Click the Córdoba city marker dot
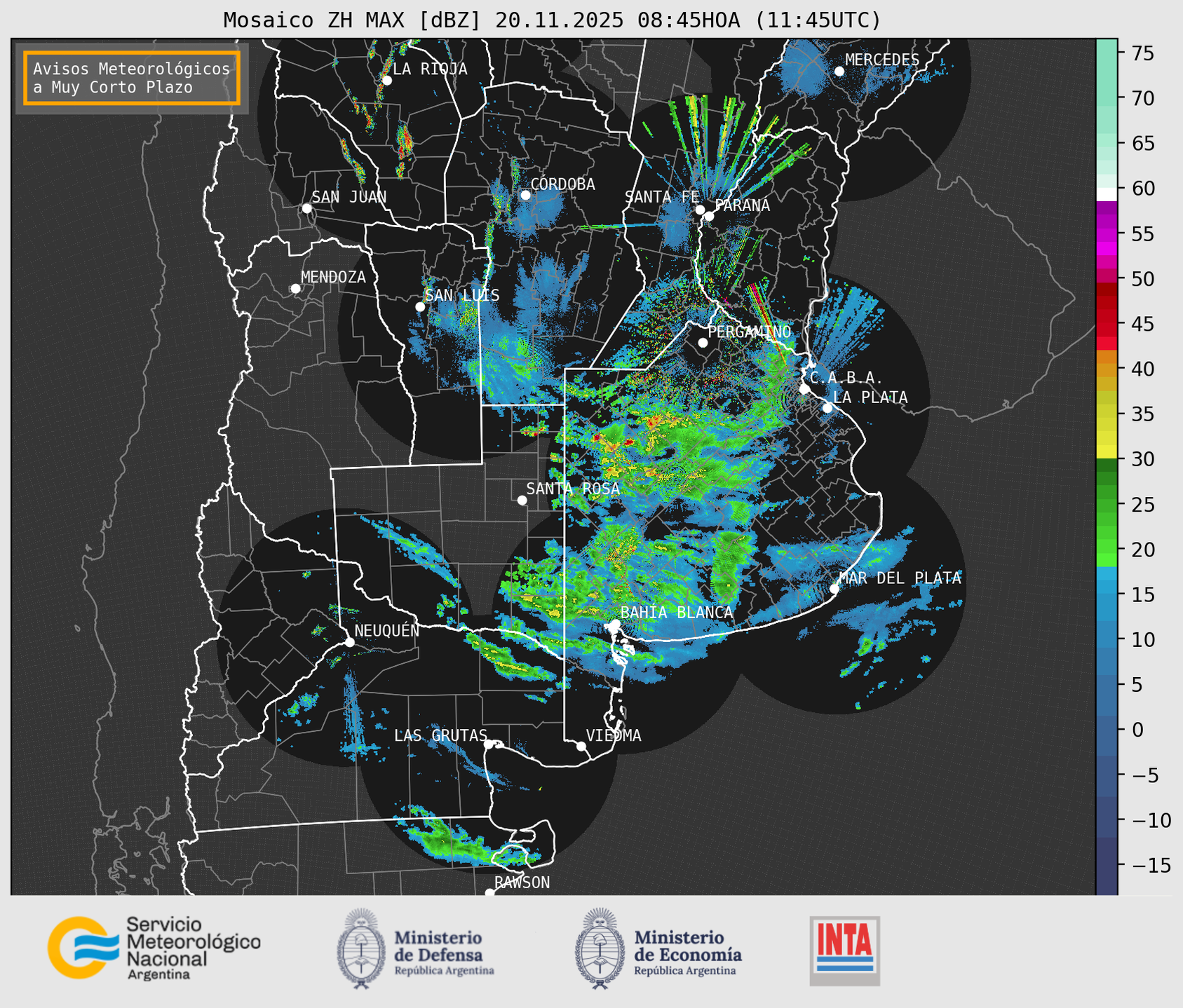The width and height of the screenshot is (1183, 1008). tap(525, 195)
